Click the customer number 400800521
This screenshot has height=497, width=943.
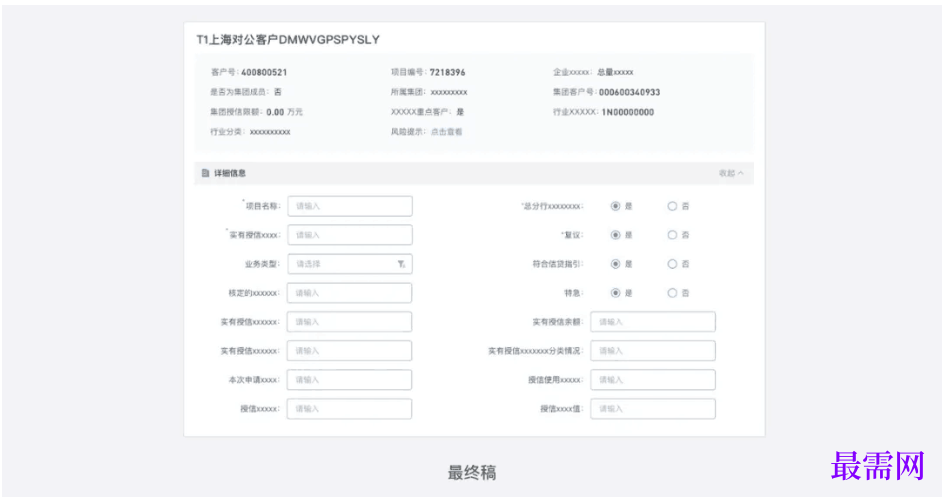pos(264,72)
